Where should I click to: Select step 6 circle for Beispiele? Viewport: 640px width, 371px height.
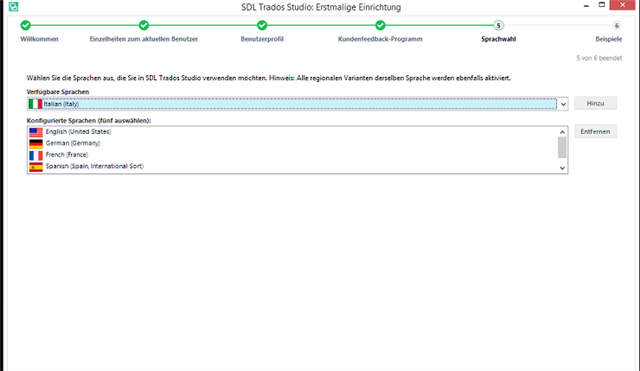pyautogui.click(x=616, y=25)
